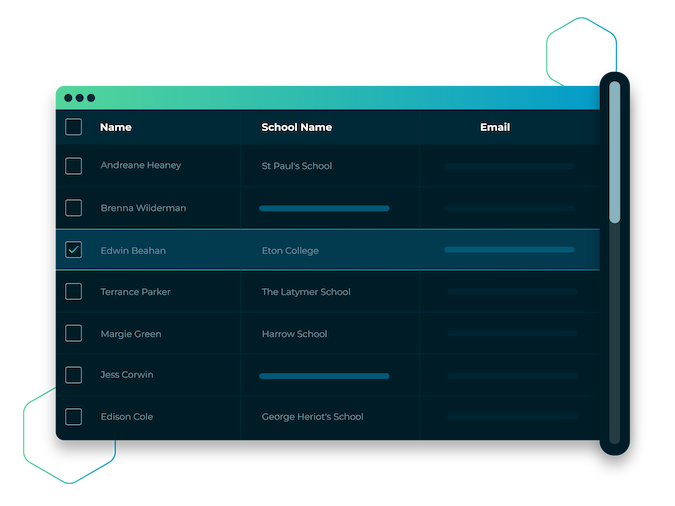Viewport: 675px width, 506px height.
Task: Select the Email column header
Action: tap(495, 127)
